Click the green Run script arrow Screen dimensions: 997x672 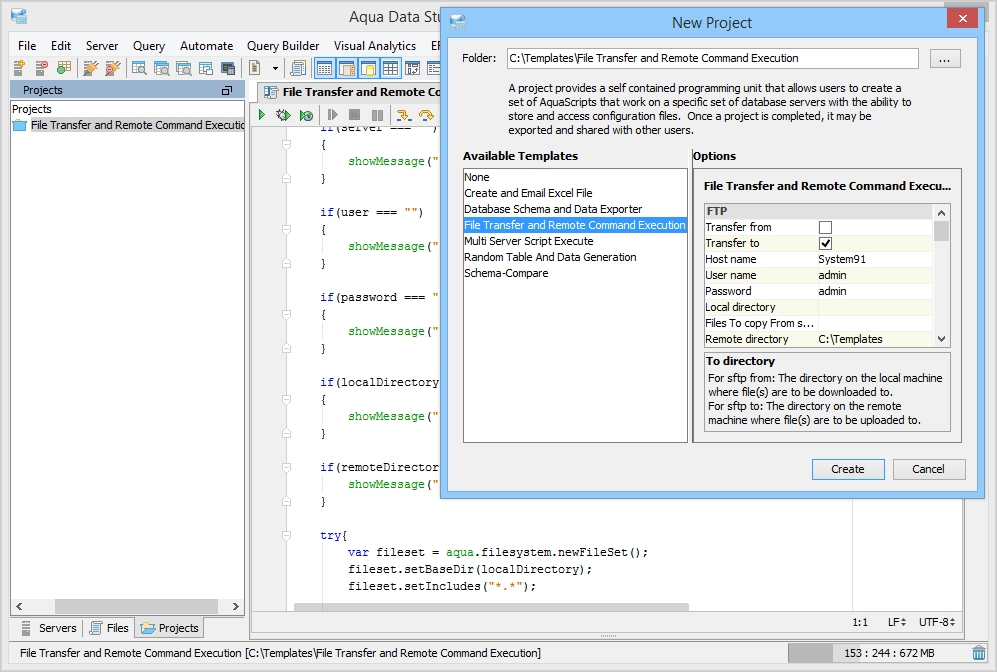click(262, 116)
